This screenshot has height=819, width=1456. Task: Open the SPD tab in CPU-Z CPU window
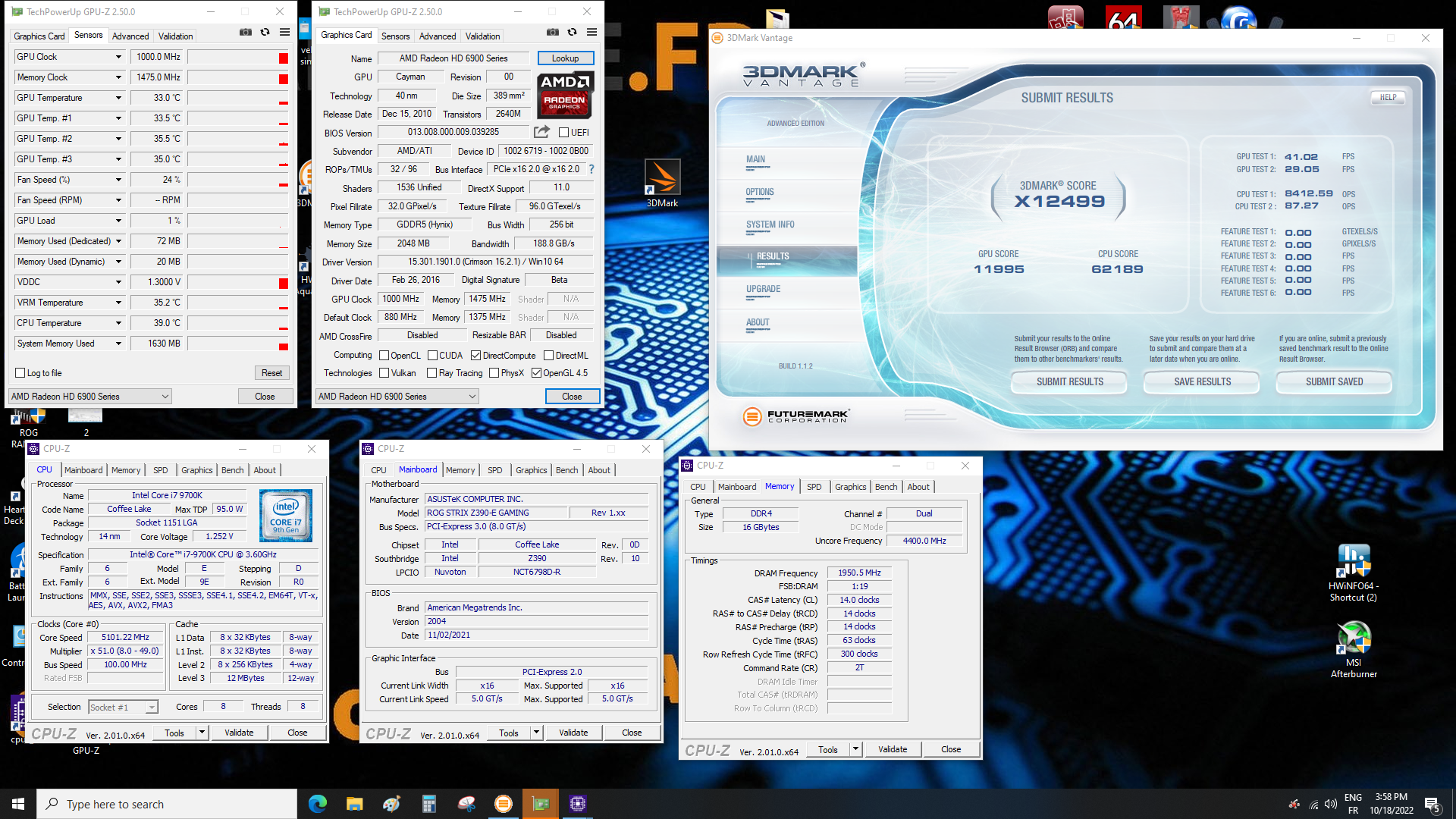(x=160, y=470)
